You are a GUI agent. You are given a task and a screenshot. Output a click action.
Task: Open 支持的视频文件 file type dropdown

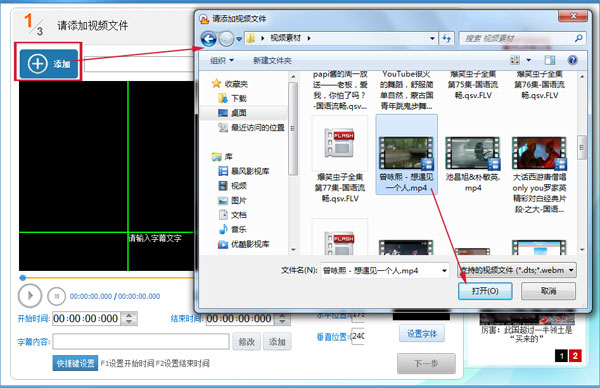517,270
